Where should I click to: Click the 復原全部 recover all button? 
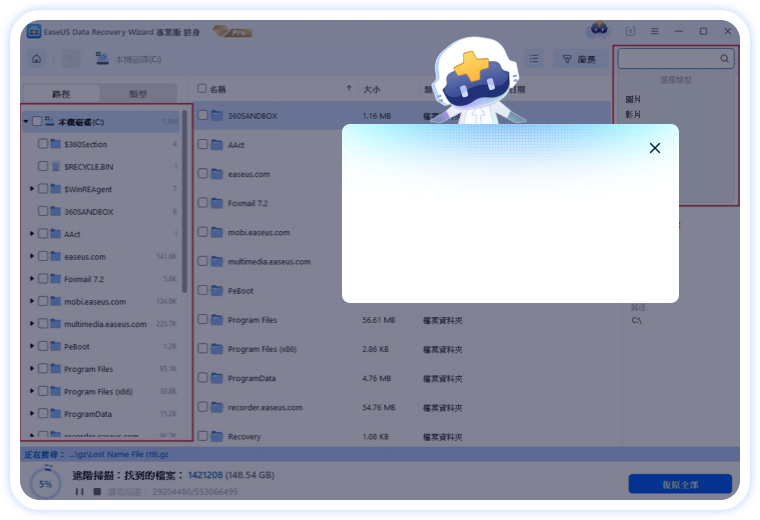pyautogui.click(x=680, y=484)
